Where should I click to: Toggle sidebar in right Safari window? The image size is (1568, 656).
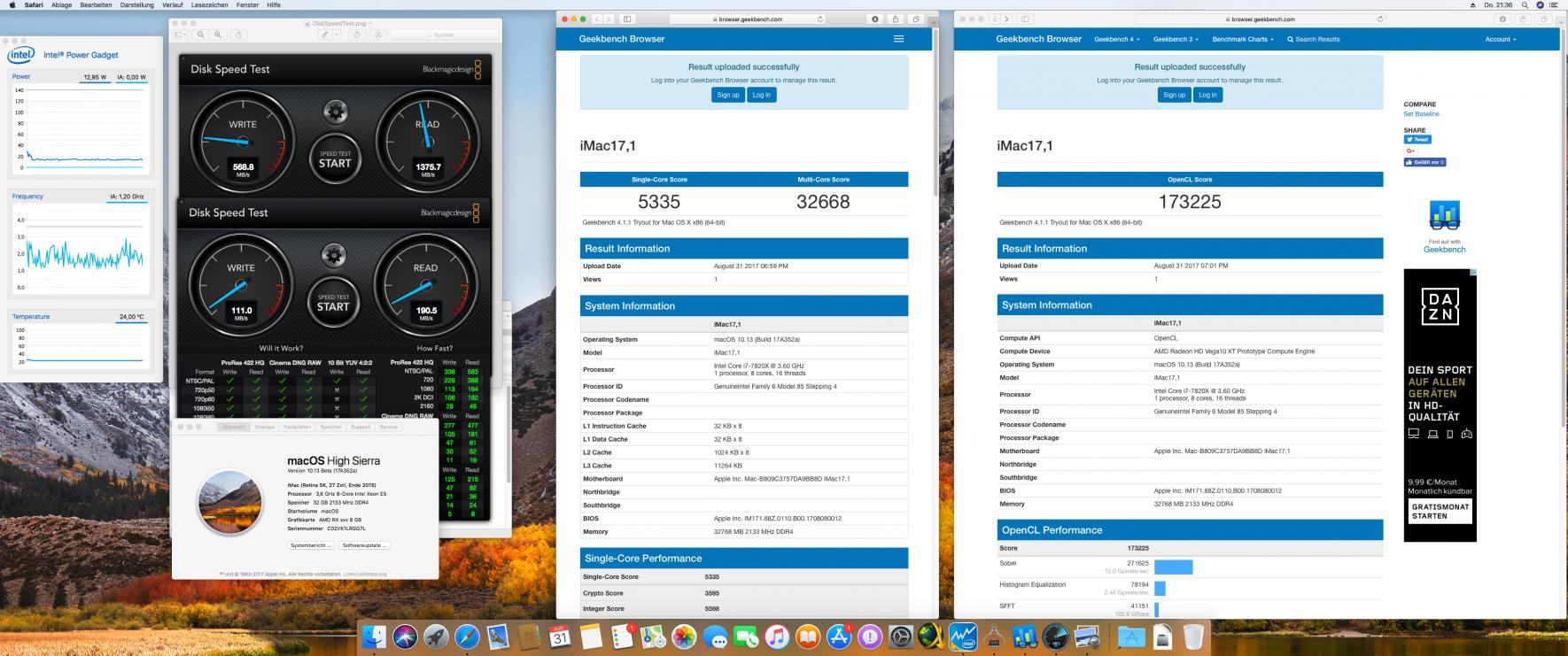point(1026,19)
